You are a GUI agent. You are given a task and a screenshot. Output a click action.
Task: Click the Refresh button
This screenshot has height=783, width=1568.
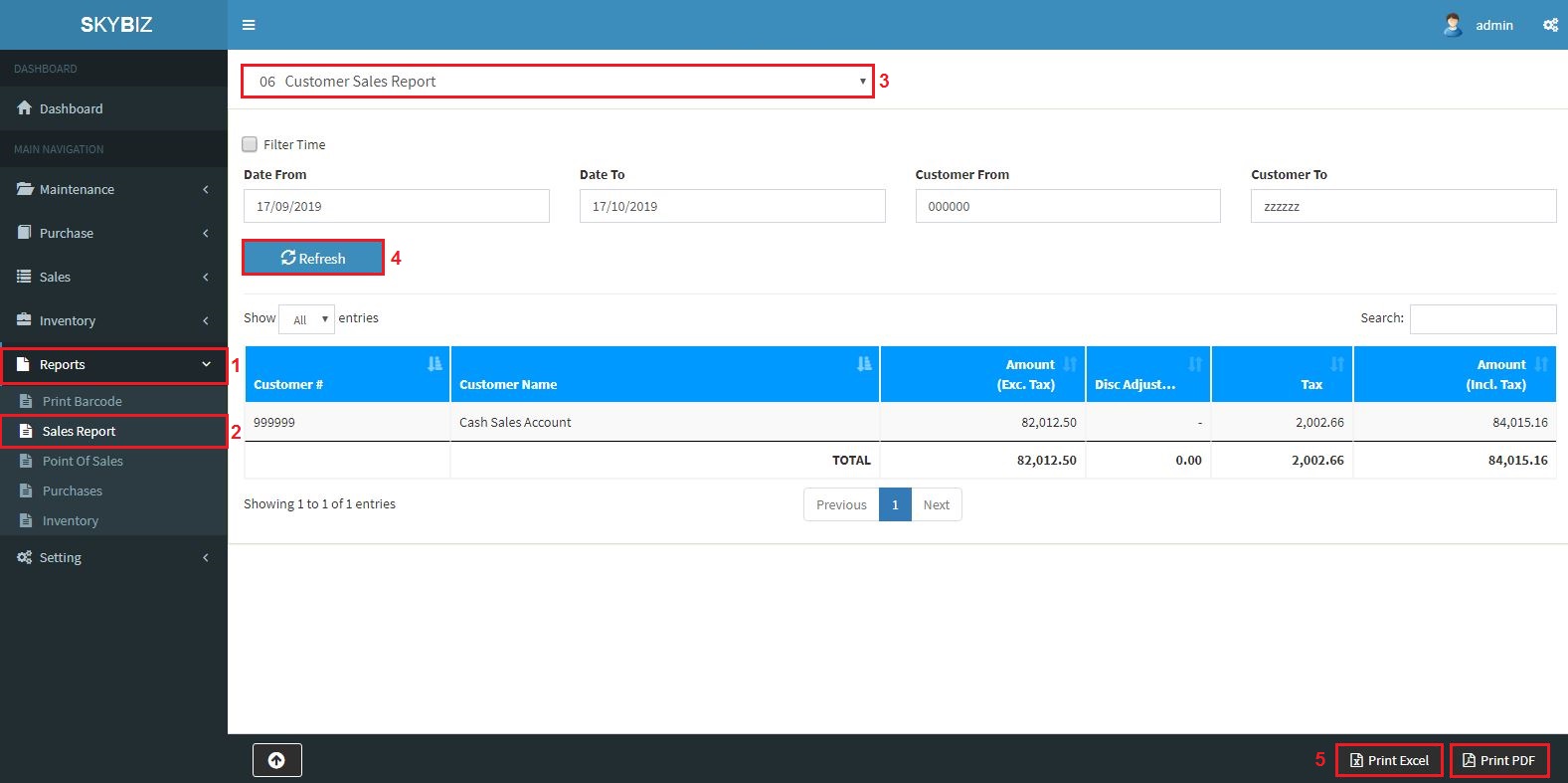click(x=313, y=258)
